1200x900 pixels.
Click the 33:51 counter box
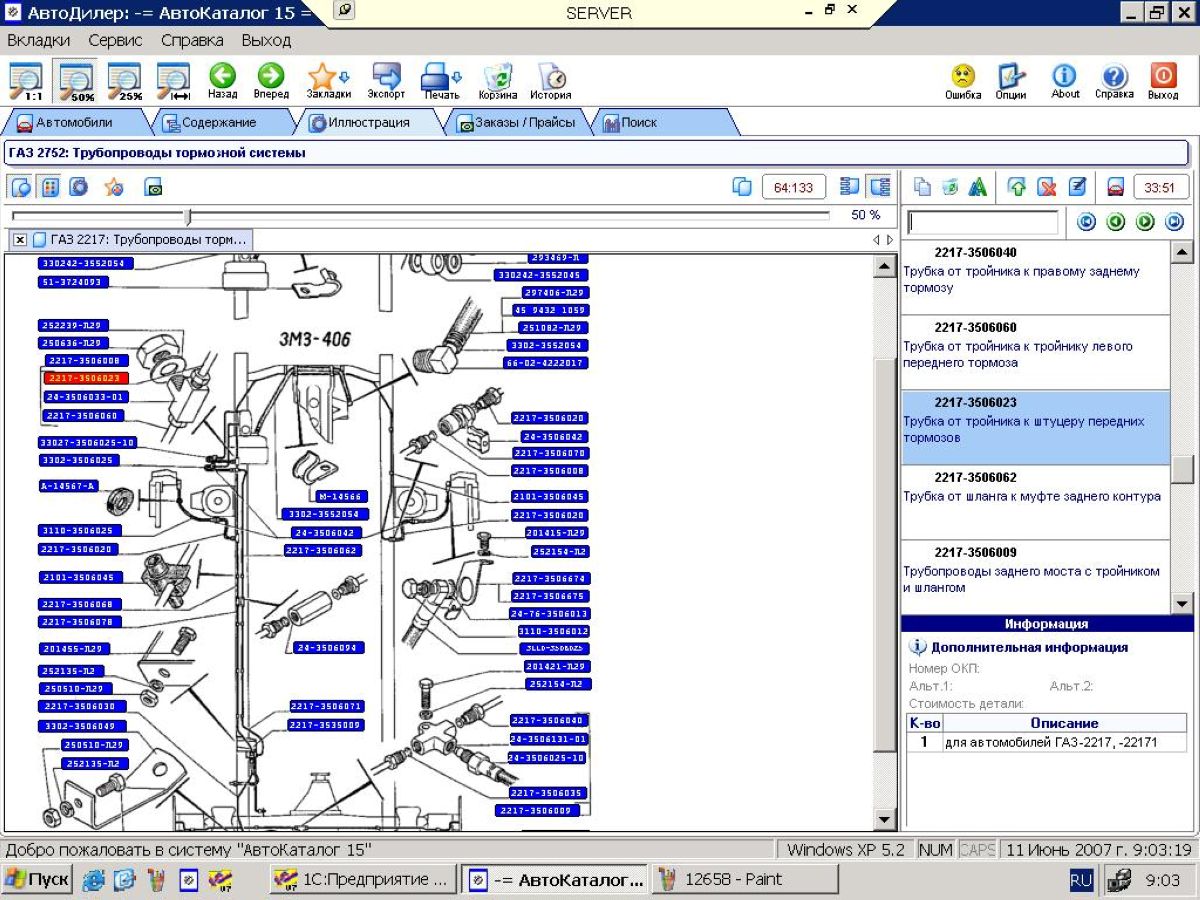[1161, 187]
